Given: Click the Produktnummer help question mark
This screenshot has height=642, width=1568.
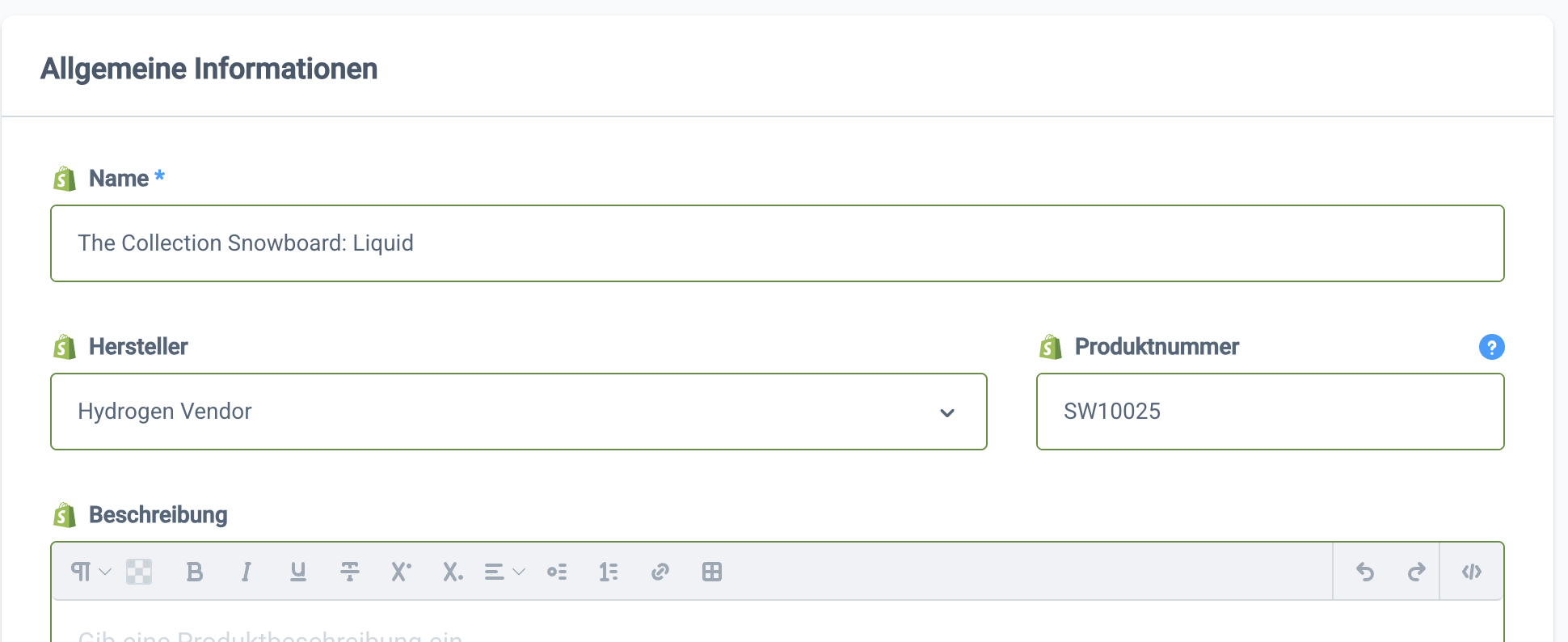Looking at the screenshot, I should coord(1491,347).
